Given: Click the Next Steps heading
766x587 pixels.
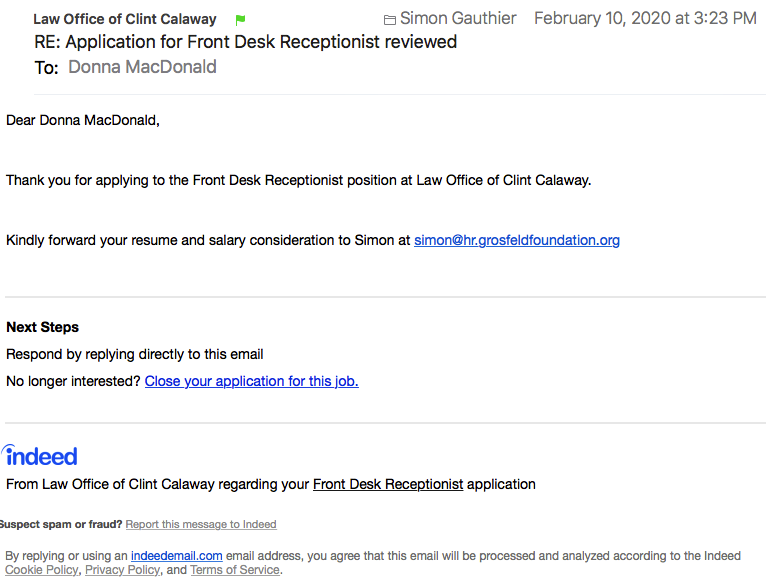Looking at the screenshot, I should tap(43, 327).
